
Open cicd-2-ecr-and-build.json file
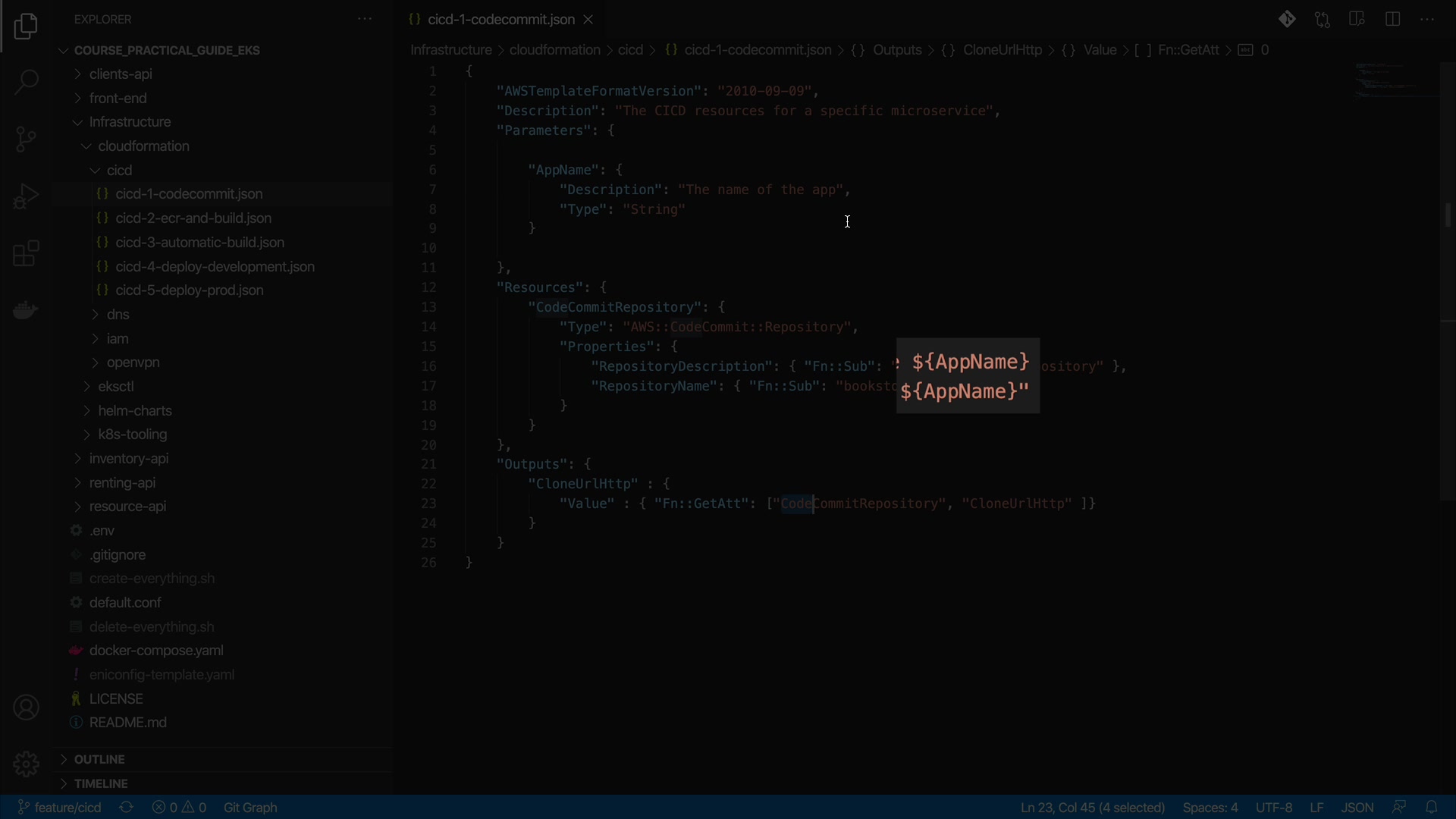coord(193,218)
